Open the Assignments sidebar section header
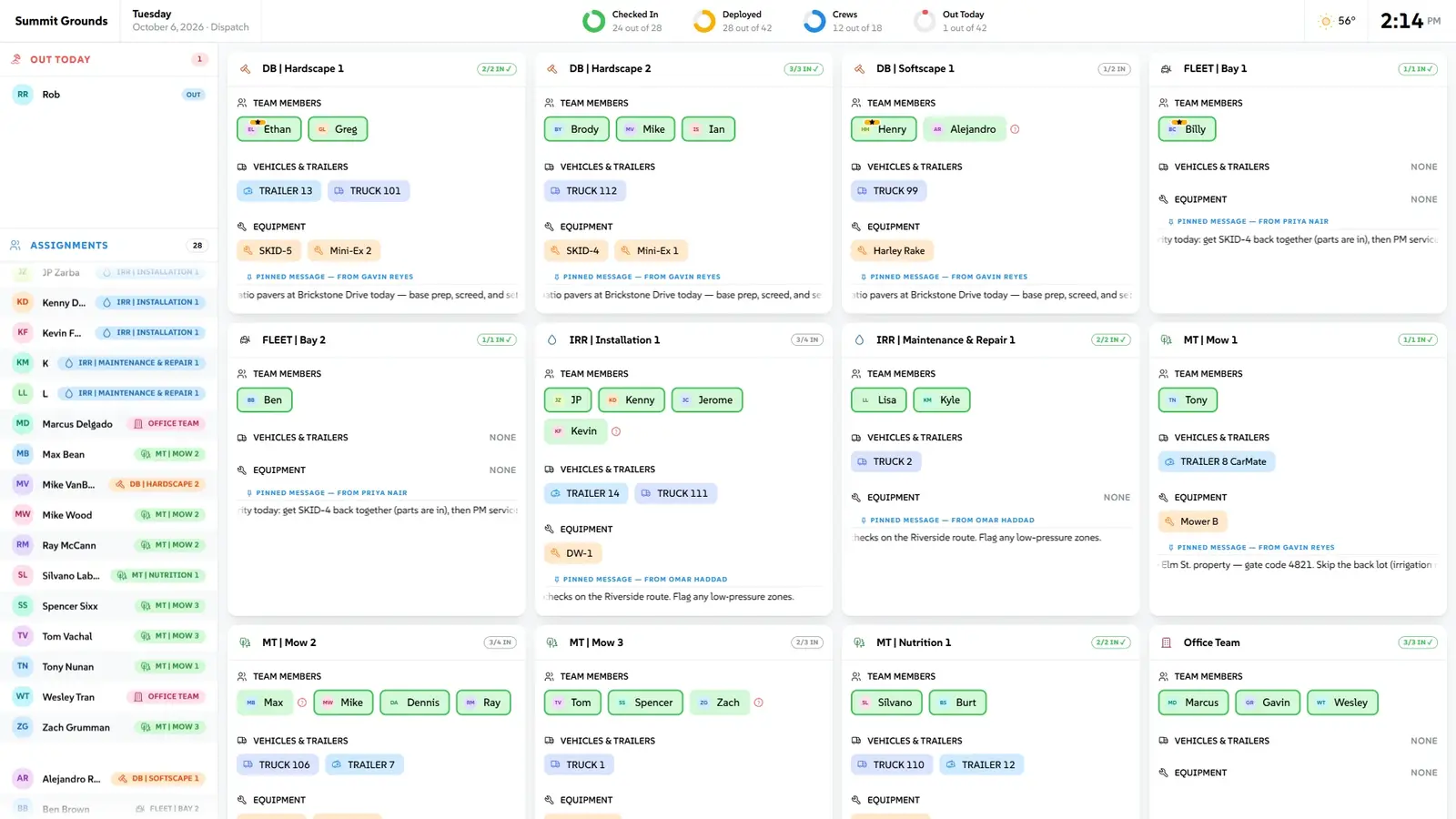This screenshot has height=819, width=1456. tap(109, 245)
